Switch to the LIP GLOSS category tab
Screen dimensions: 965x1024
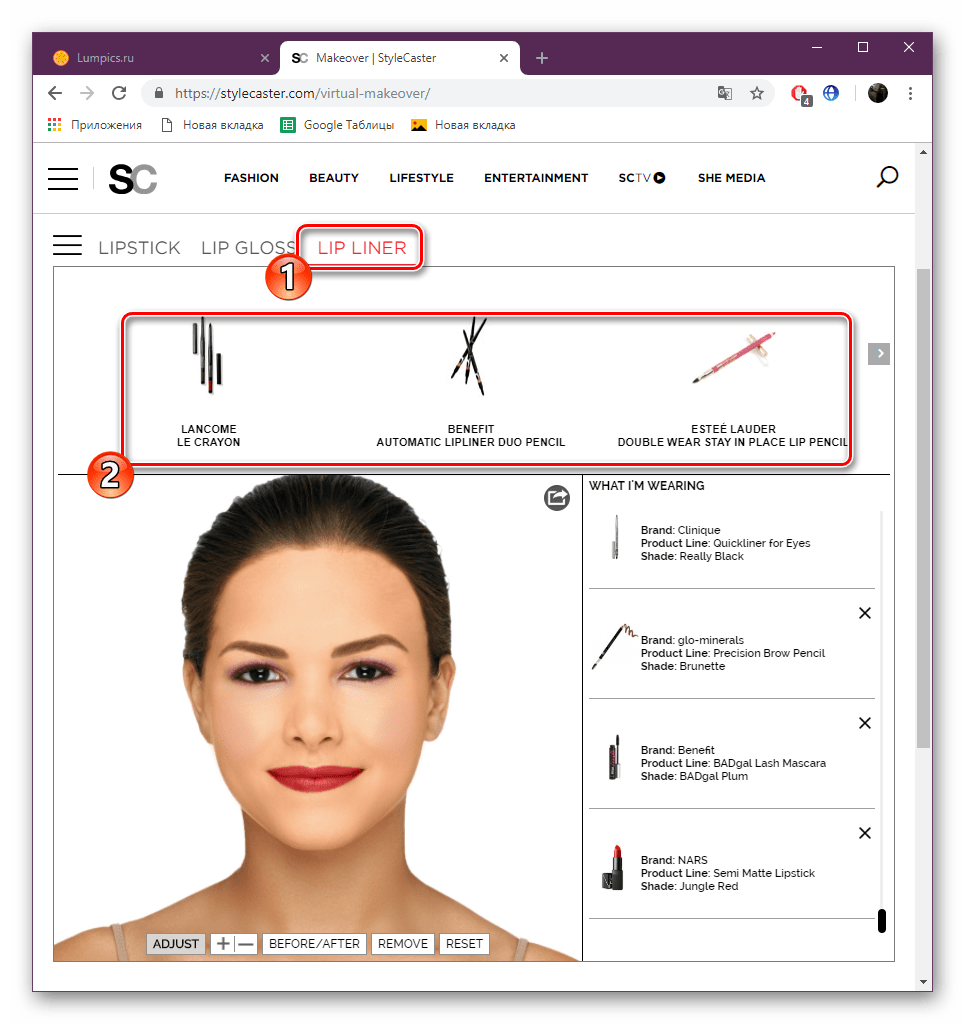[249, 248]
